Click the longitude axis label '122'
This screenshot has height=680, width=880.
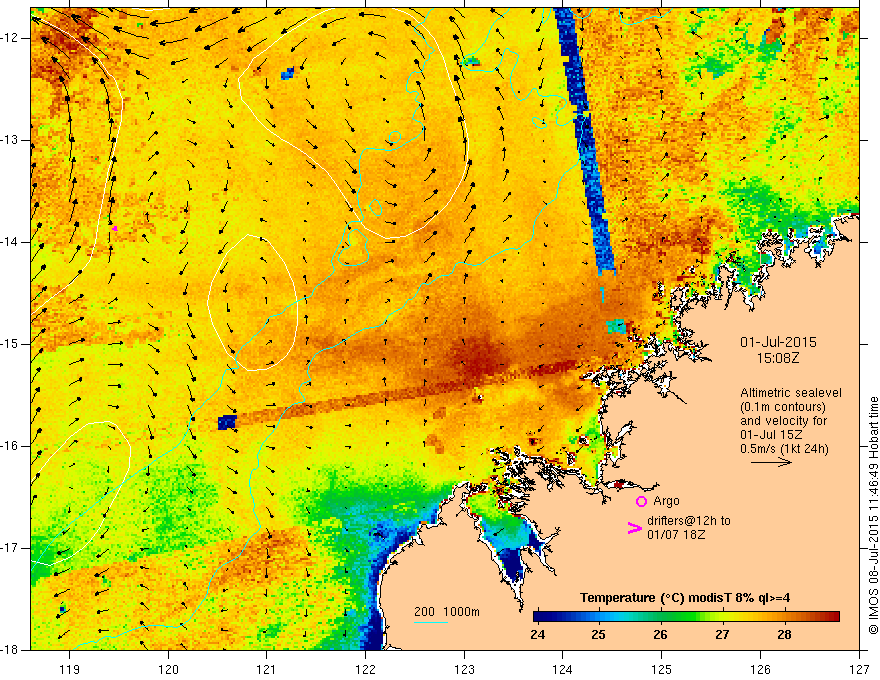click(365, 669)
